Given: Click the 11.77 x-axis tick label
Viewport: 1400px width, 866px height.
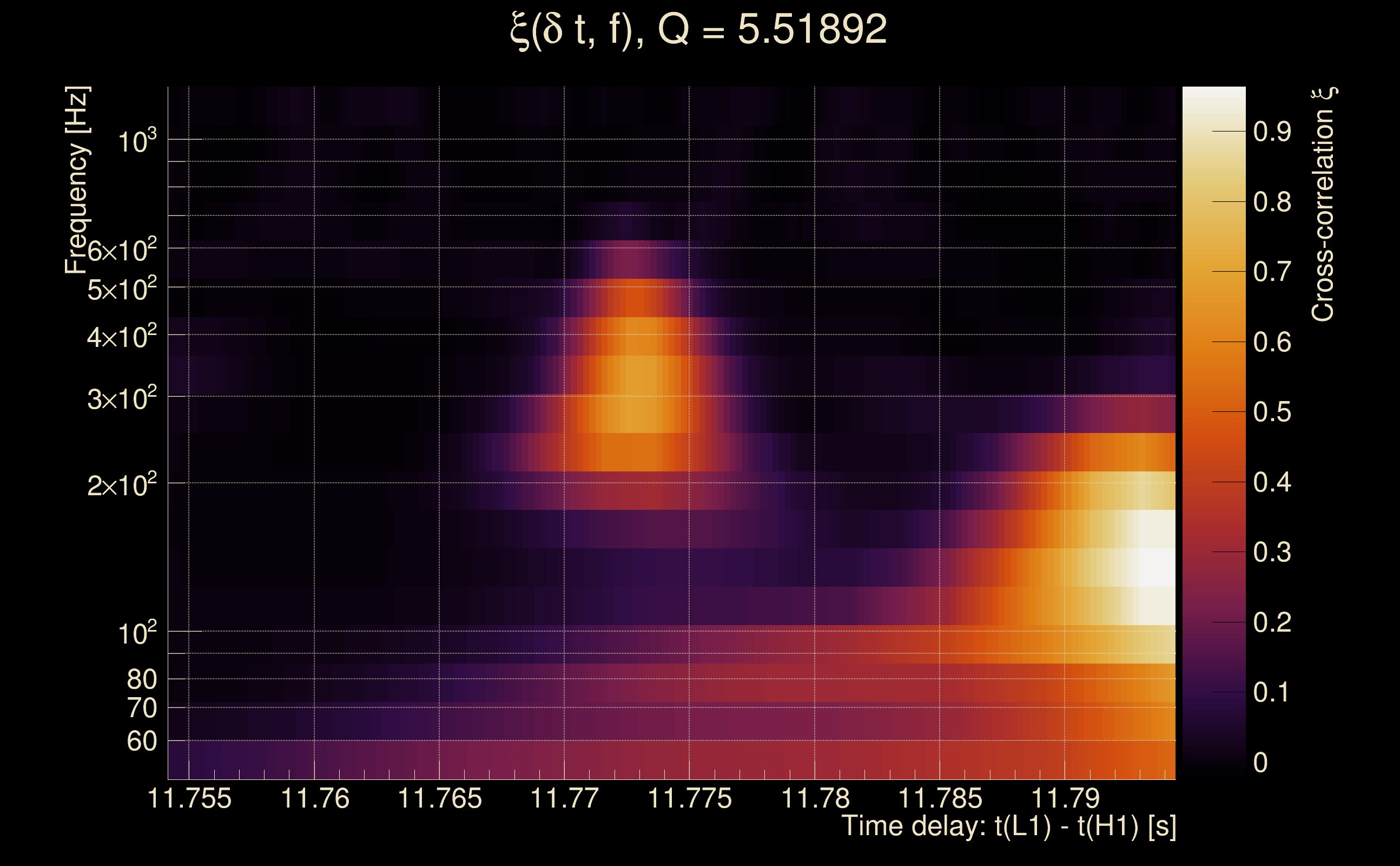Looking at the screenshot, I should click(x=564, y=799).
